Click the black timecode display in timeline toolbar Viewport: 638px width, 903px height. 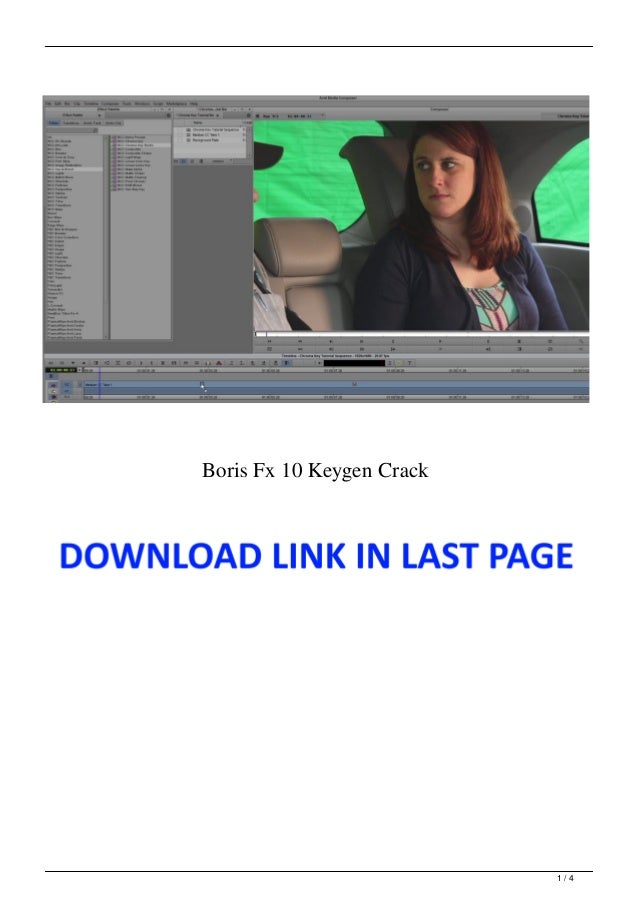(x=354, y=363)
